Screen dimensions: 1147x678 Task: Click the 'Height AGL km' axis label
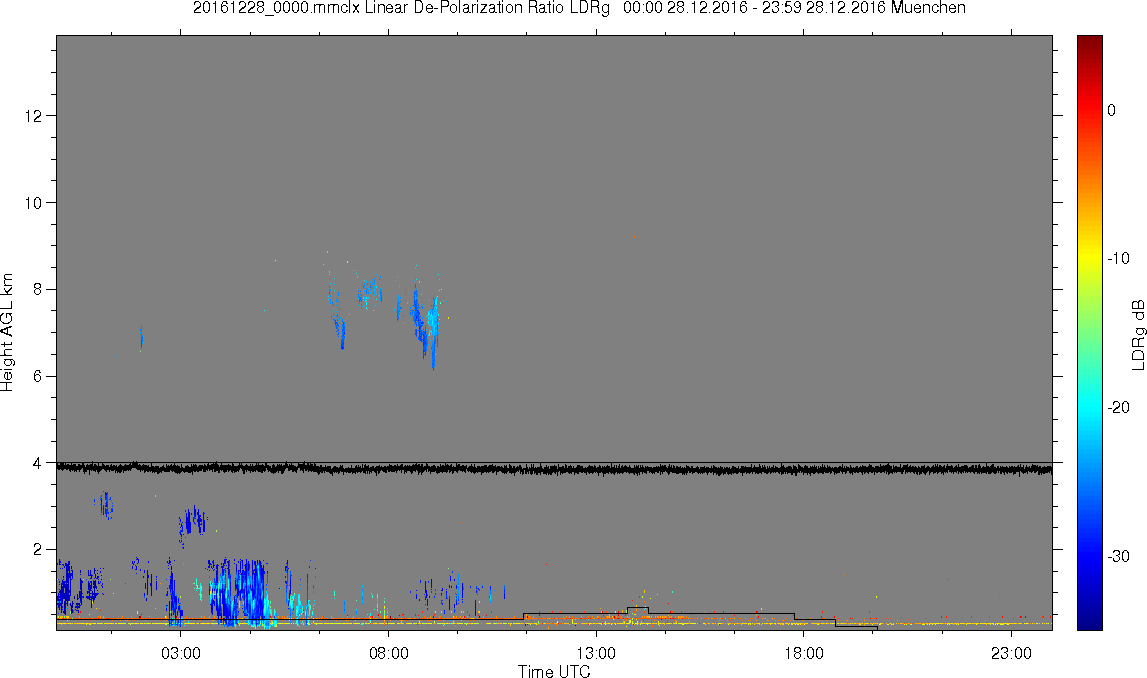click(7, 333)
